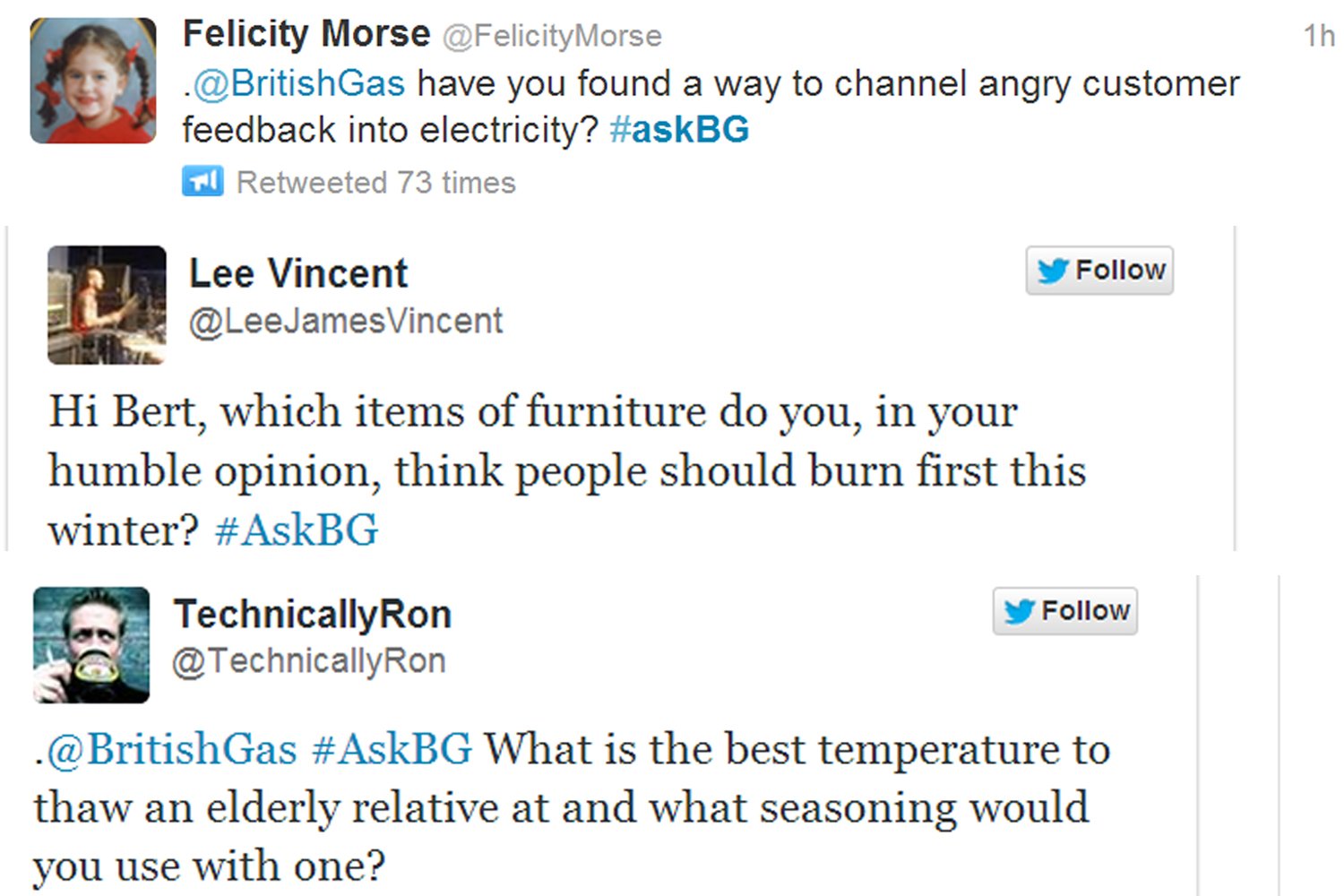Click the @FelicityMorse handle

(552, 36)
